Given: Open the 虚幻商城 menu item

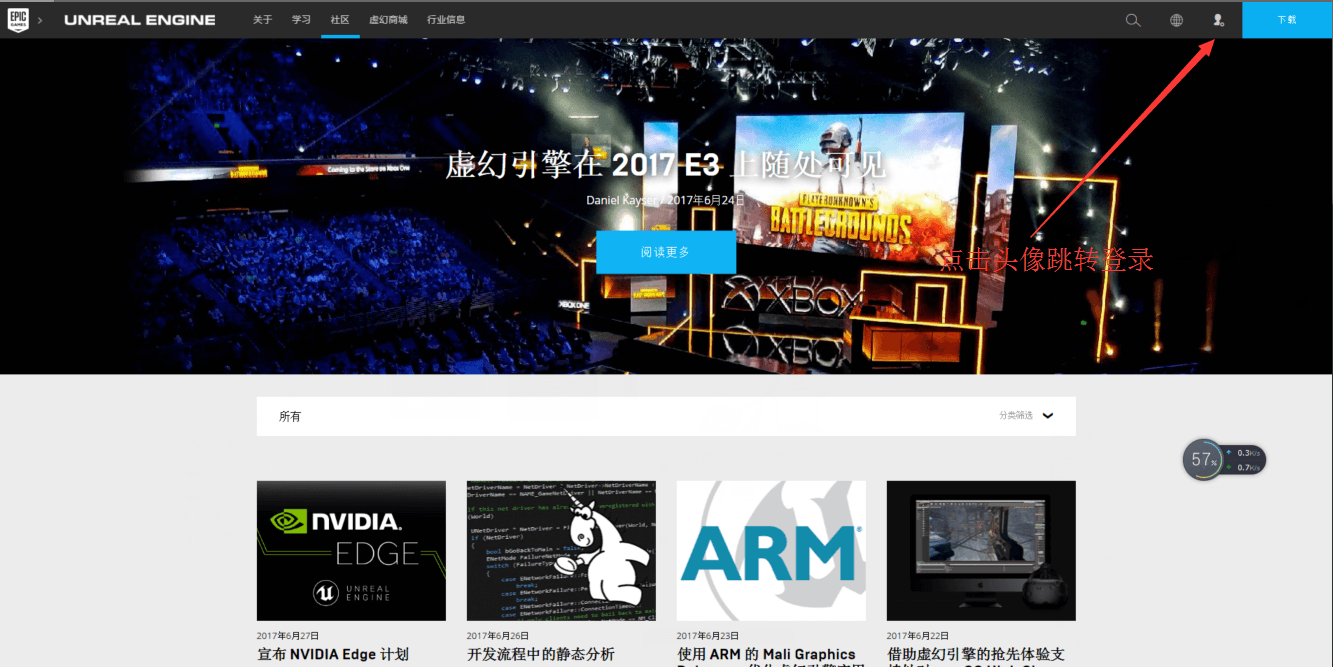Looking at the screenshot, I should pos(388,20).
